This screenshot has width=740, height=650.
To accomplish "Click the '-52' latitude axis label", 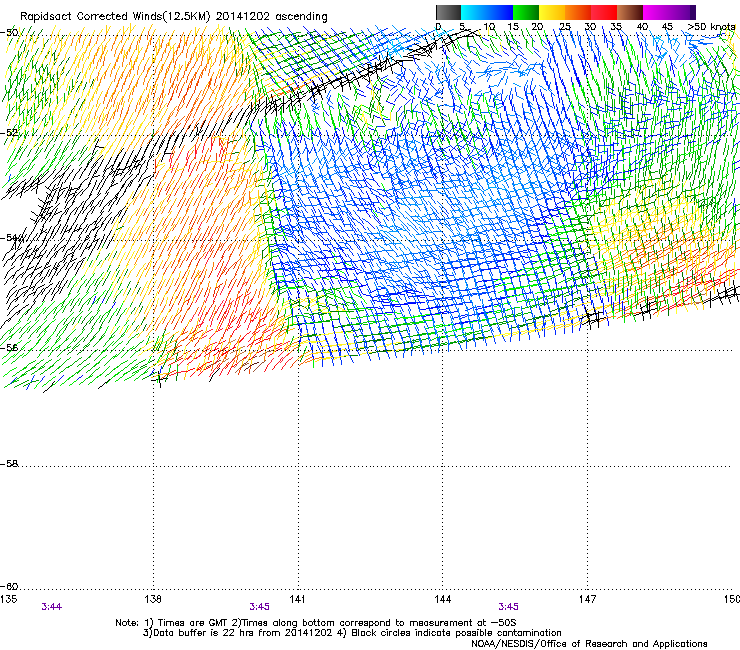I will tap(9, 133).
